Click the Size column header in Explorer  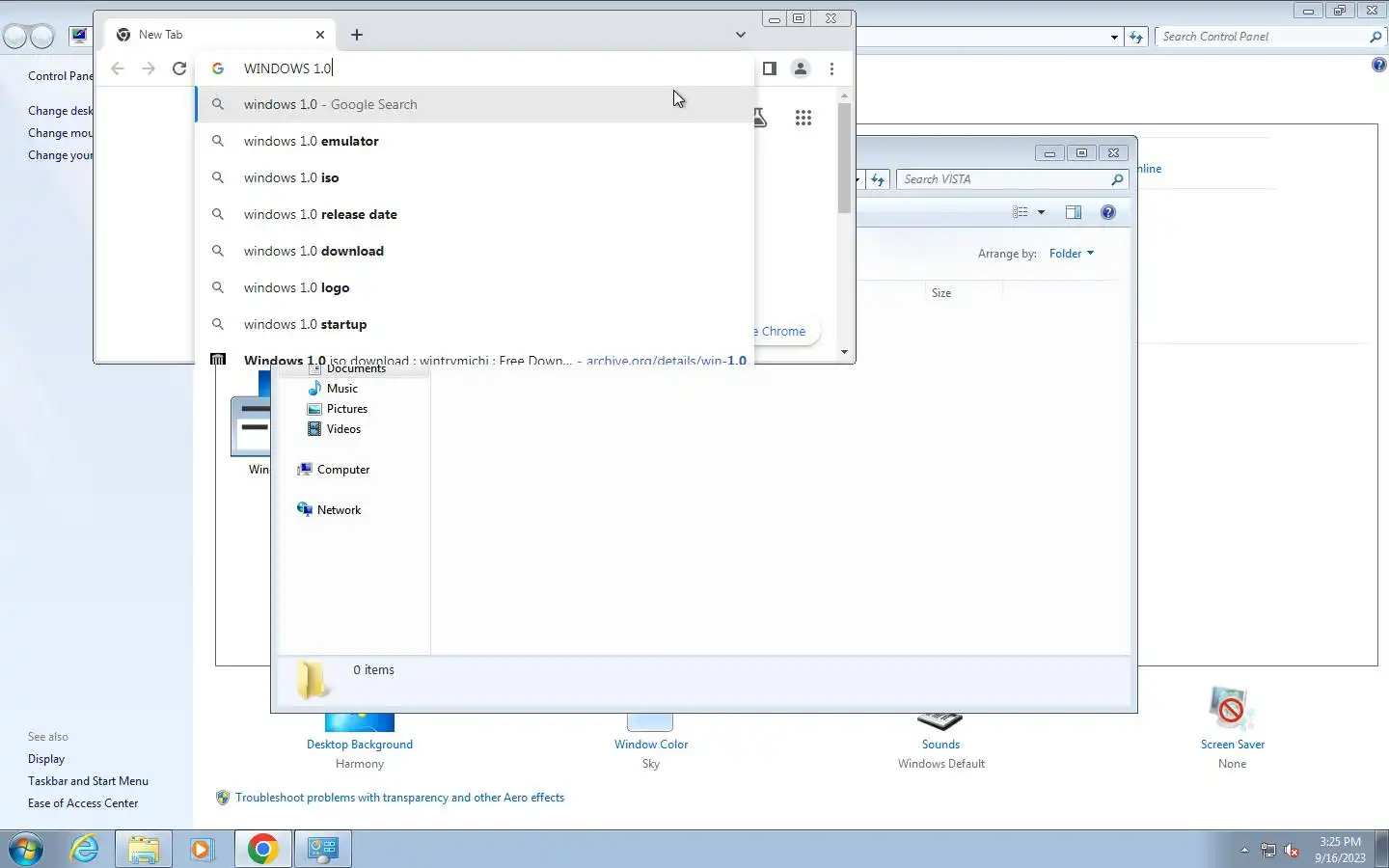963,292
